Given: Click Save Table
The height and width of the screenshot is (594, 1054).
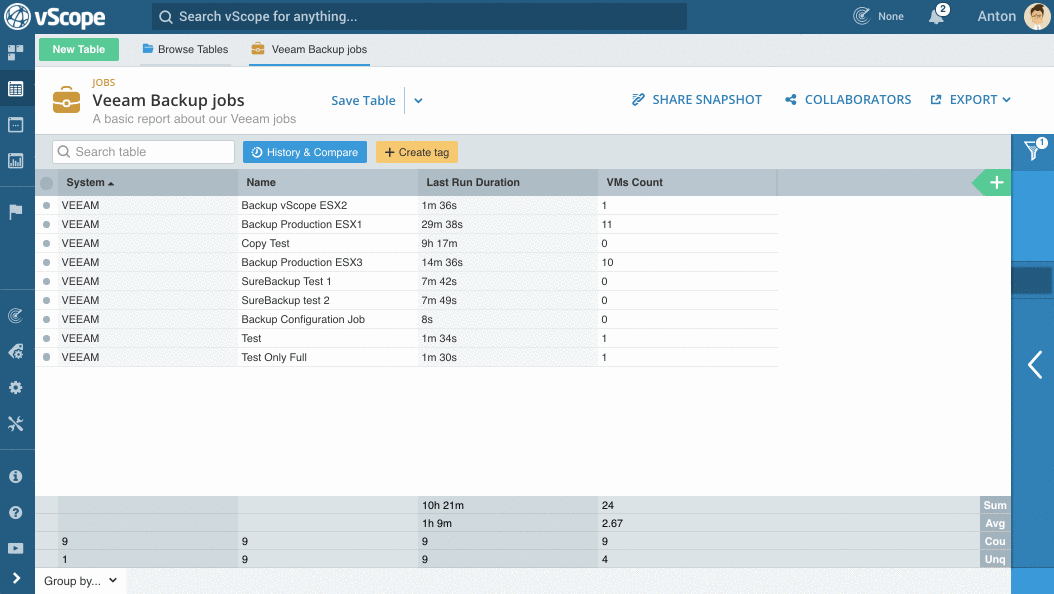Looking at the screenshot, I should point(363,101).
